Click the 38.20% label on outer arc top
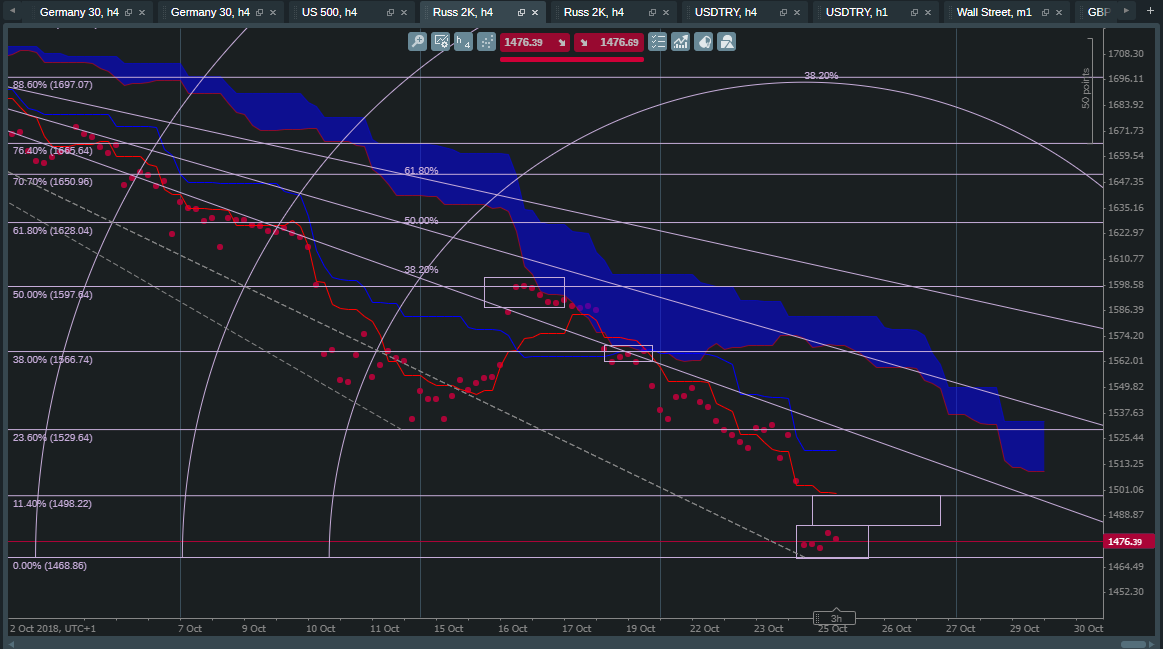Screen dimensions: 1163x649 (x=821, y=76)
